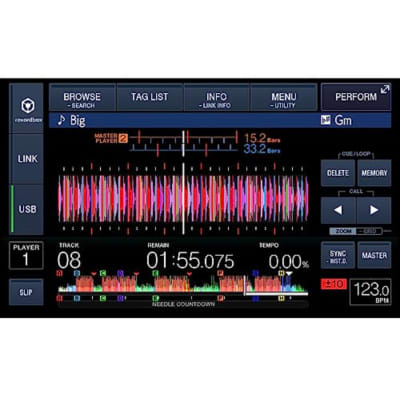This screenshot has height=400, width=400.
Task: Select yellow hot cue H above overview waveform
Action: tap(281, 273)
